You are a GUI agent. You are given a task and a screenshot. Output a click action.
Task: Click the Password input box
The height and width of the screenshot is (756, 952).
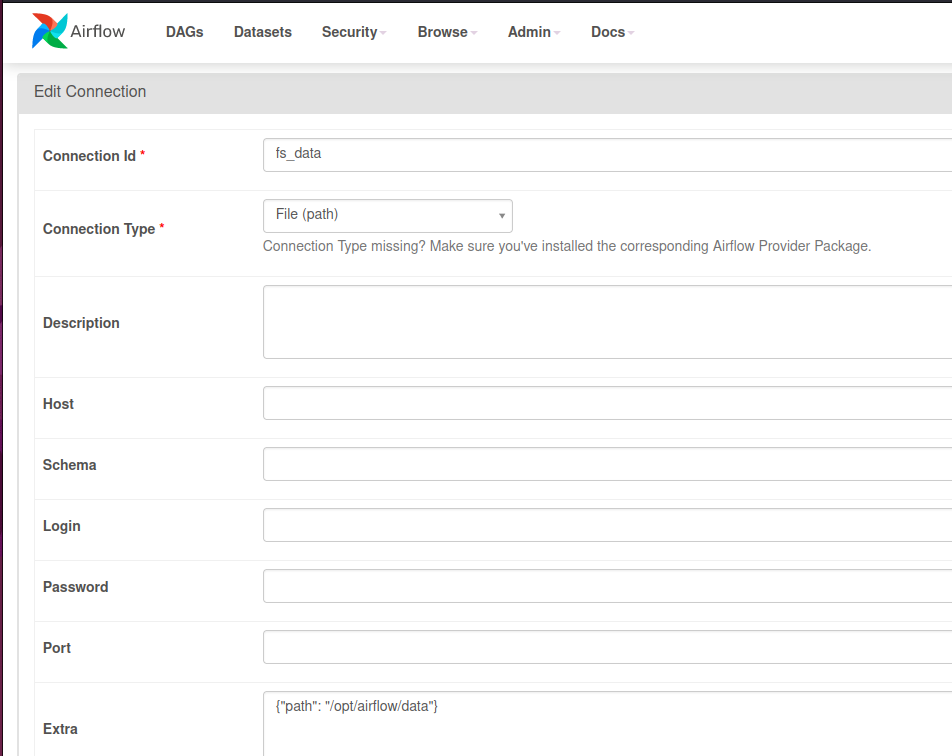[x=607, y=586]
